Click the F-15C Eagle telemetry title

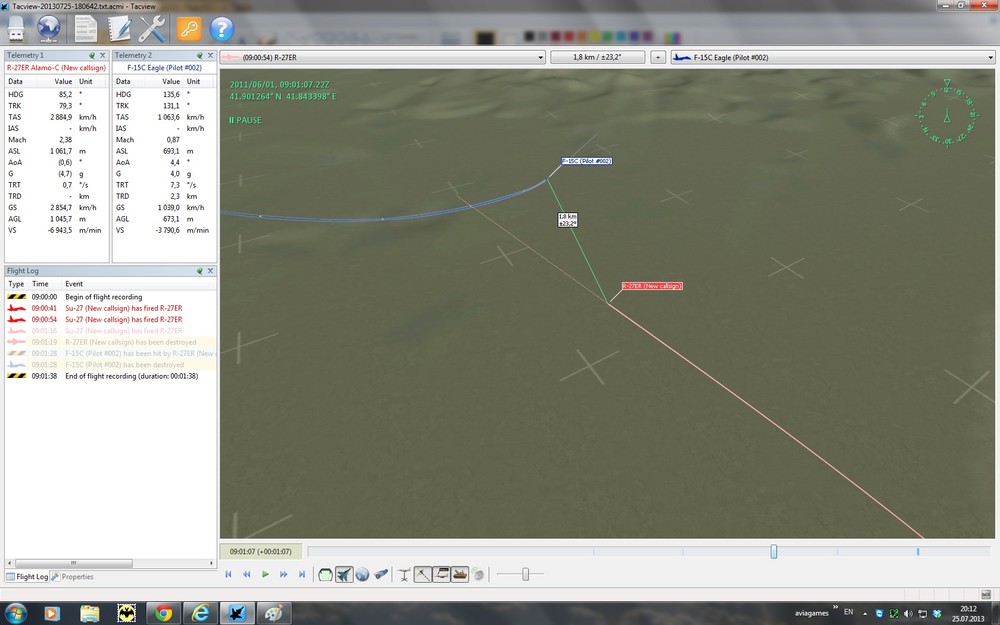[x=164, y=68]
